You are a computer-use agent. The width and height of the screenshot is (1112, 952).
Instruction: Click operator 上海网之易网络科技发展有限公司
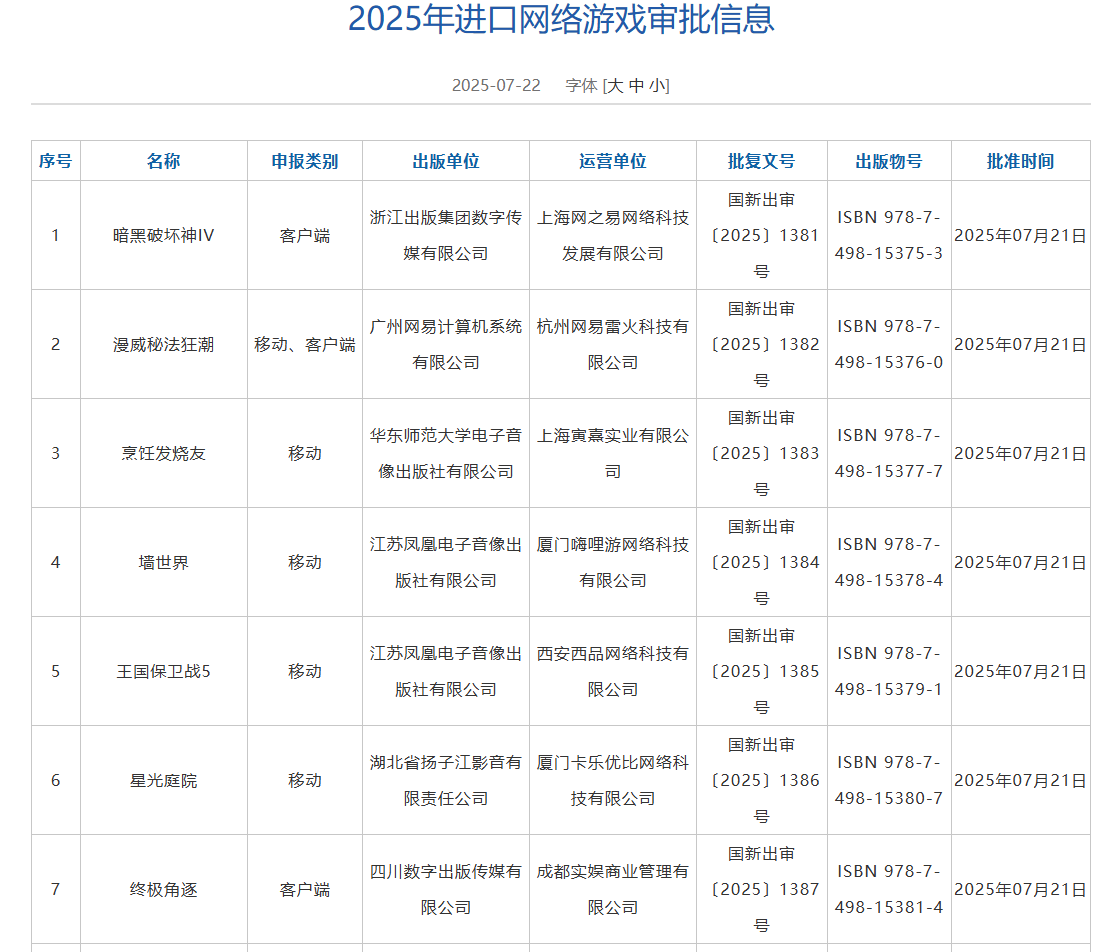click(613, 236)
